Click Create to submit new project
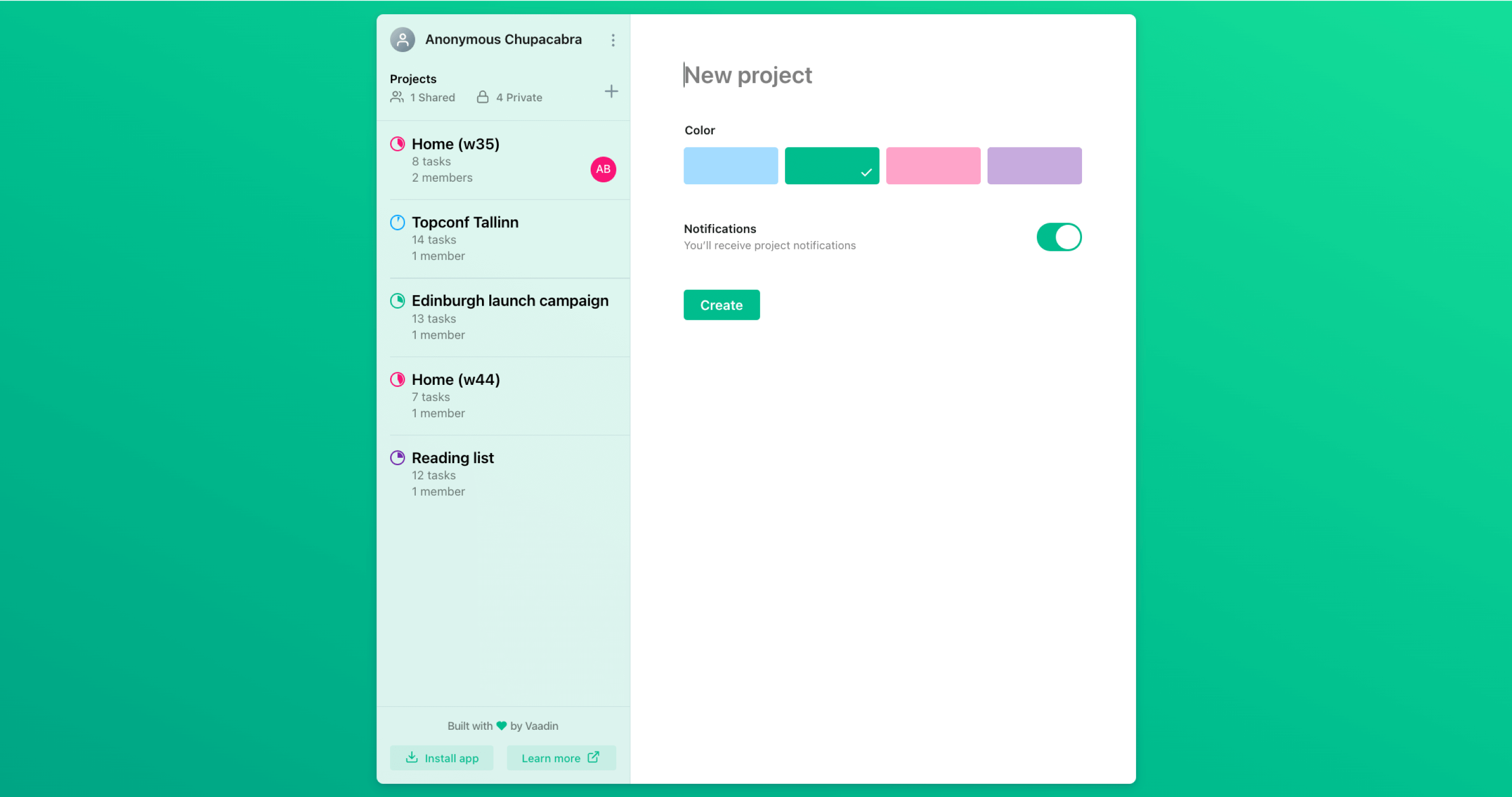This screenshot has height=797, width=1512. point(721,304)
